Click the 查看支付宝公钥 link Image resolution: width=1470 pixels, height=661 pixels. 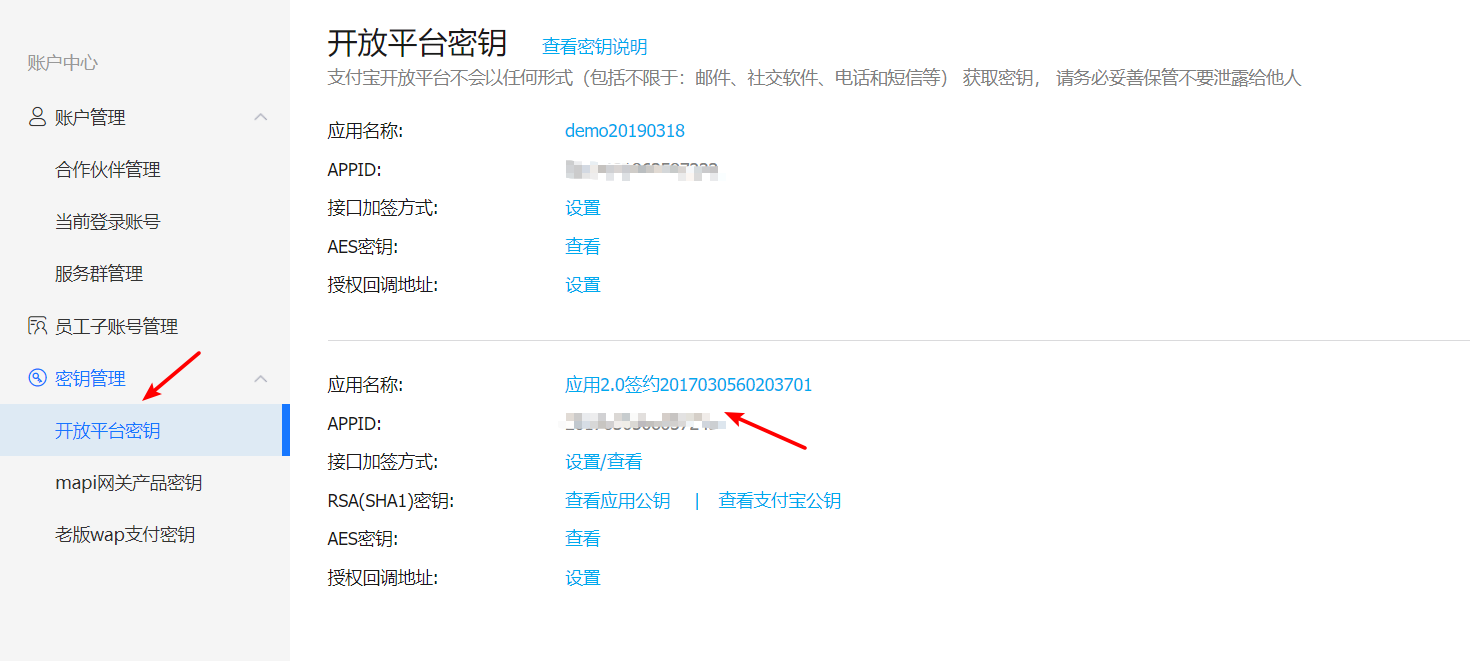(780, 501)
